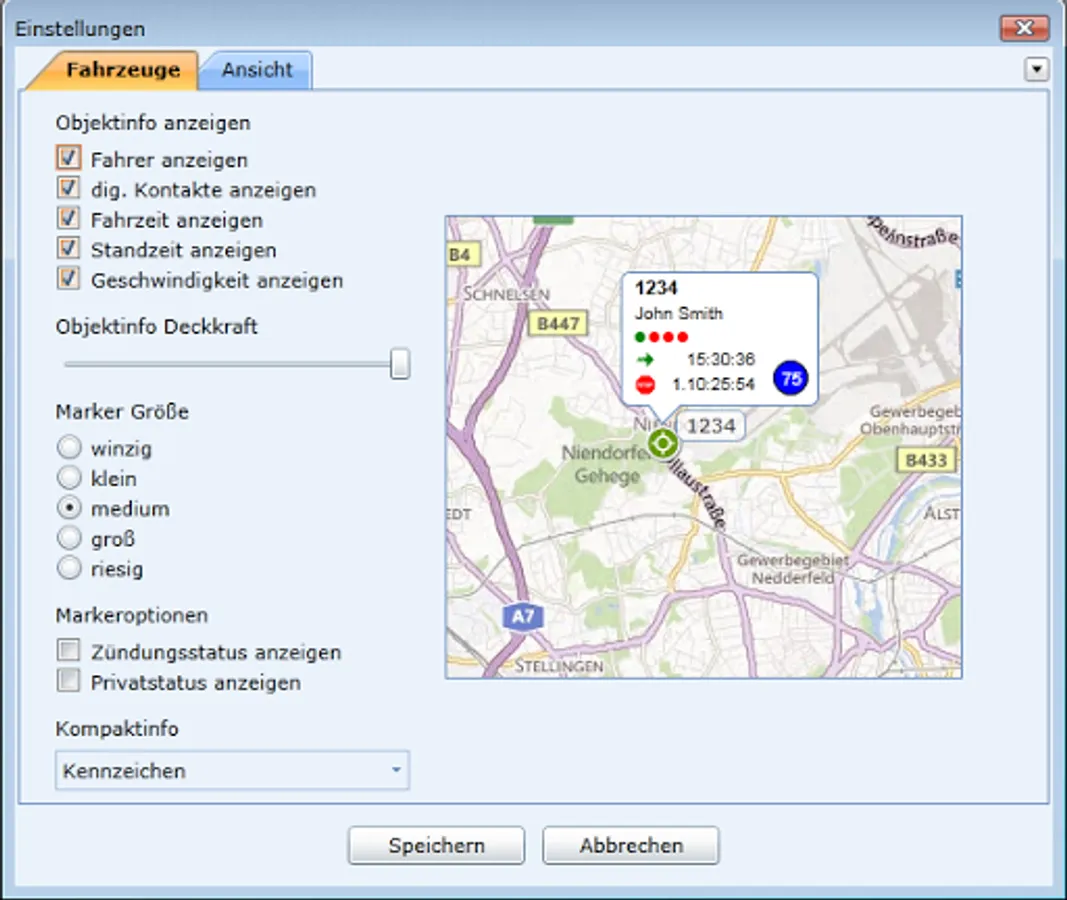Click the A7 motorway shield on map
The height and width of the screenshot is (900, 1067).
click(523, 617)
